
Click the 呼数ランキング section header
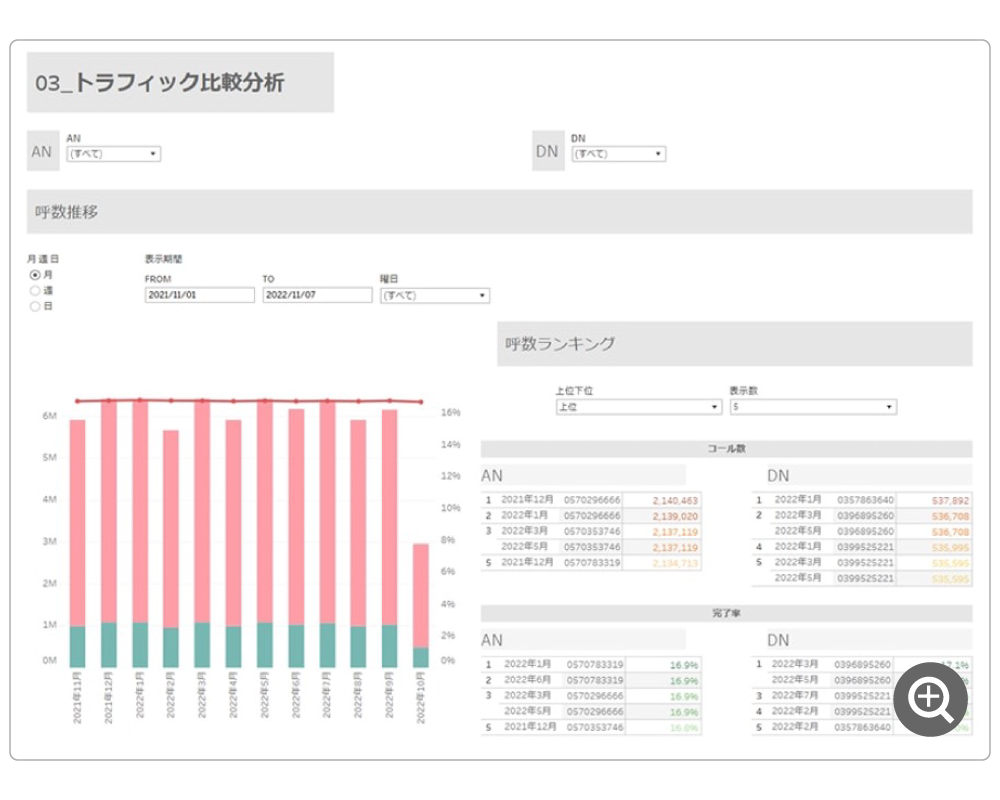pos(734,344)
